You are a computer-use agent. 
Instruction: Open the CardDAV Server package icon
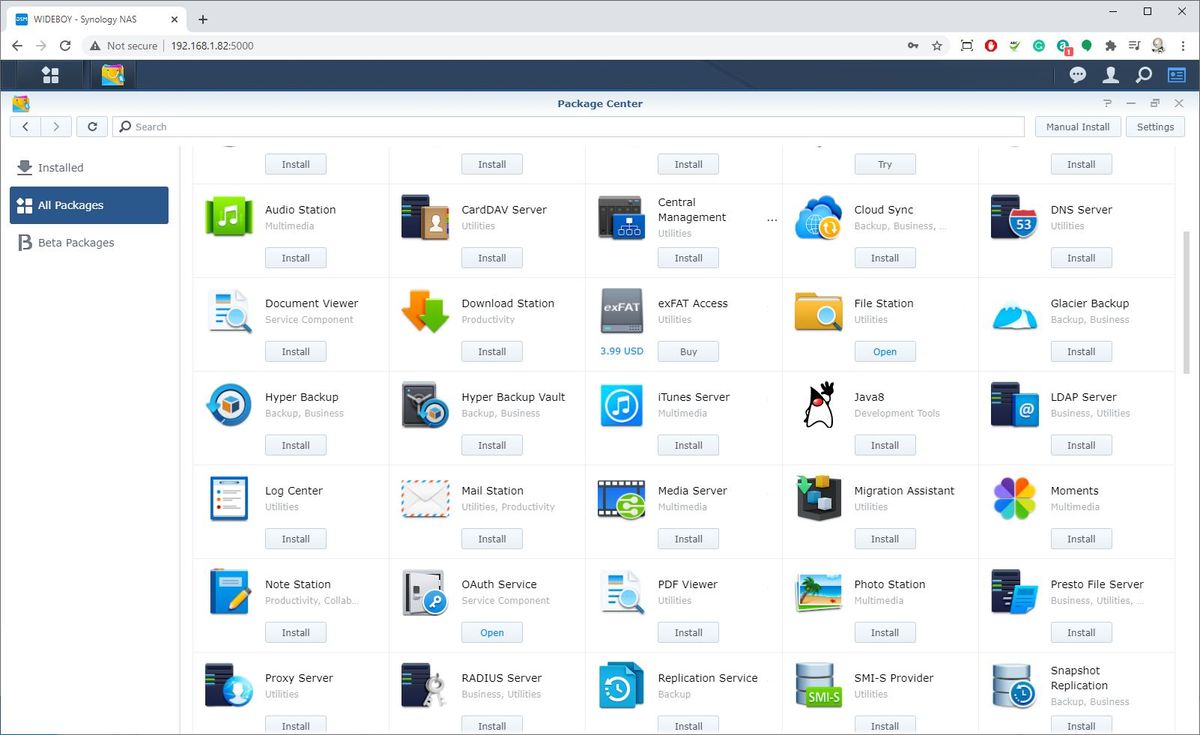point(425,217)
